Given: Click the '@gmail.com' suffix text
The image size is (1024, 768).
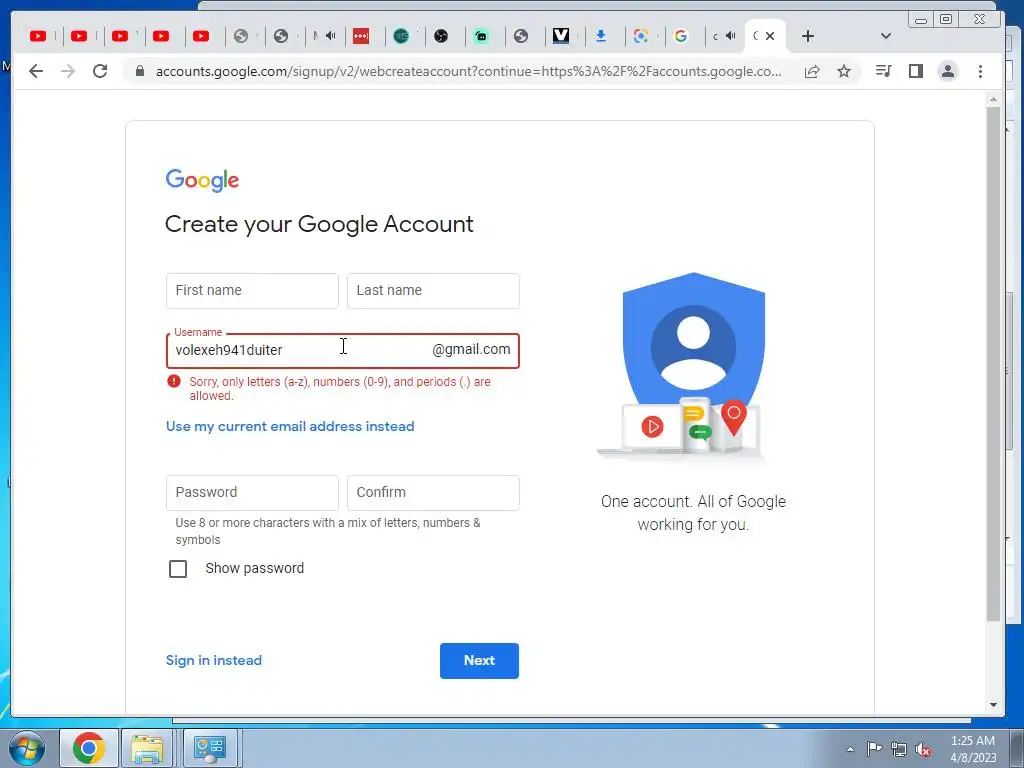Looking at the screenshot, I should (471, 349).
